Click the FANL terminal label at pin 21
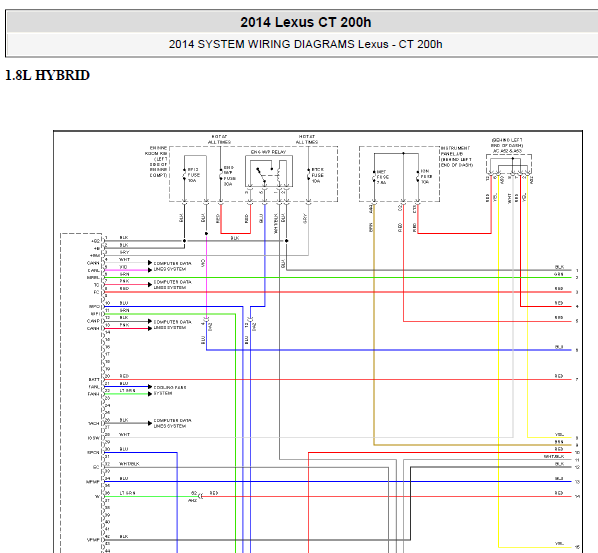This screenshot has height=553, width=598. point(94,387)
